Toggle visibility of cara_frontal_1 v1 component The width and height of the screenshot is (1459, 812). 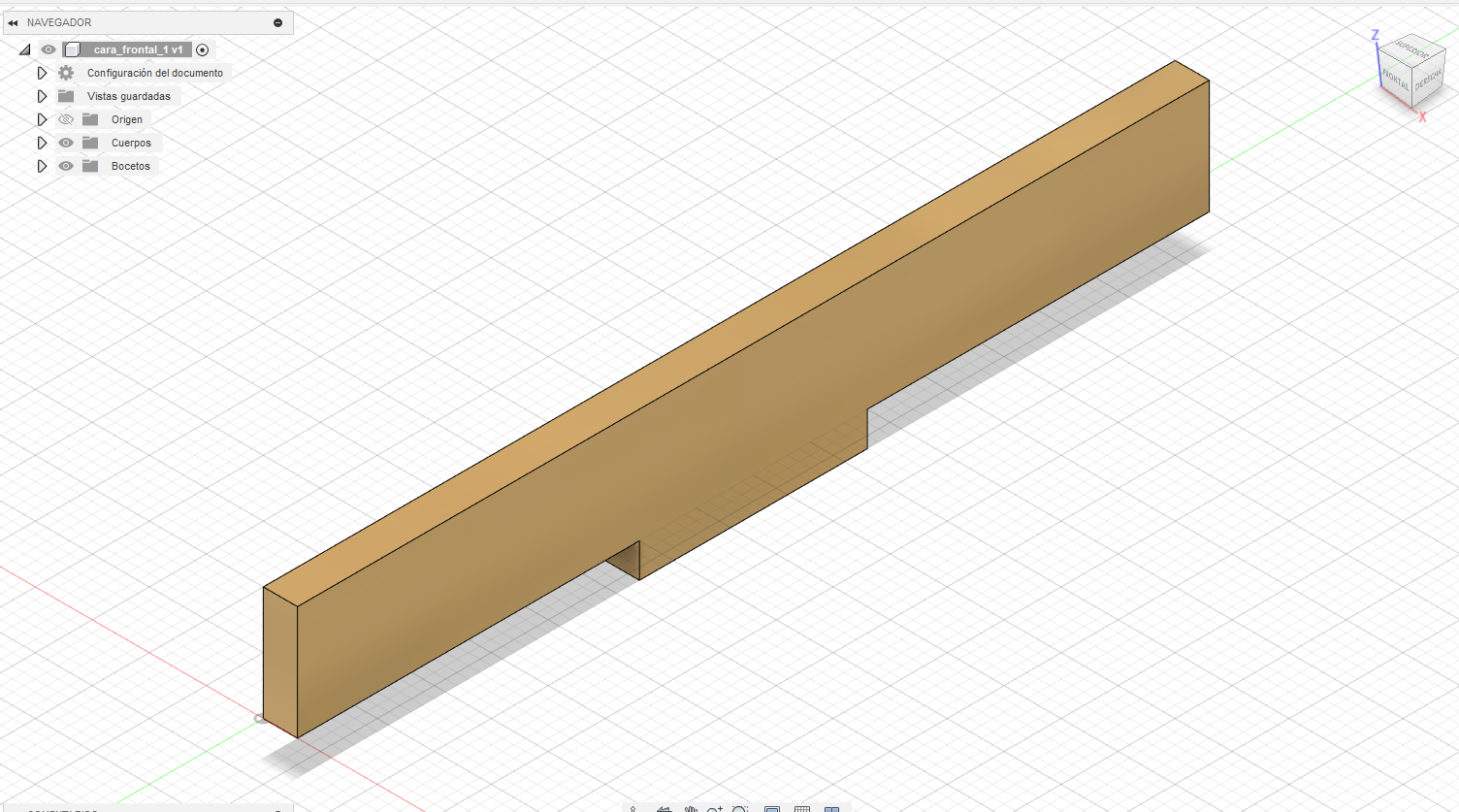48,49
